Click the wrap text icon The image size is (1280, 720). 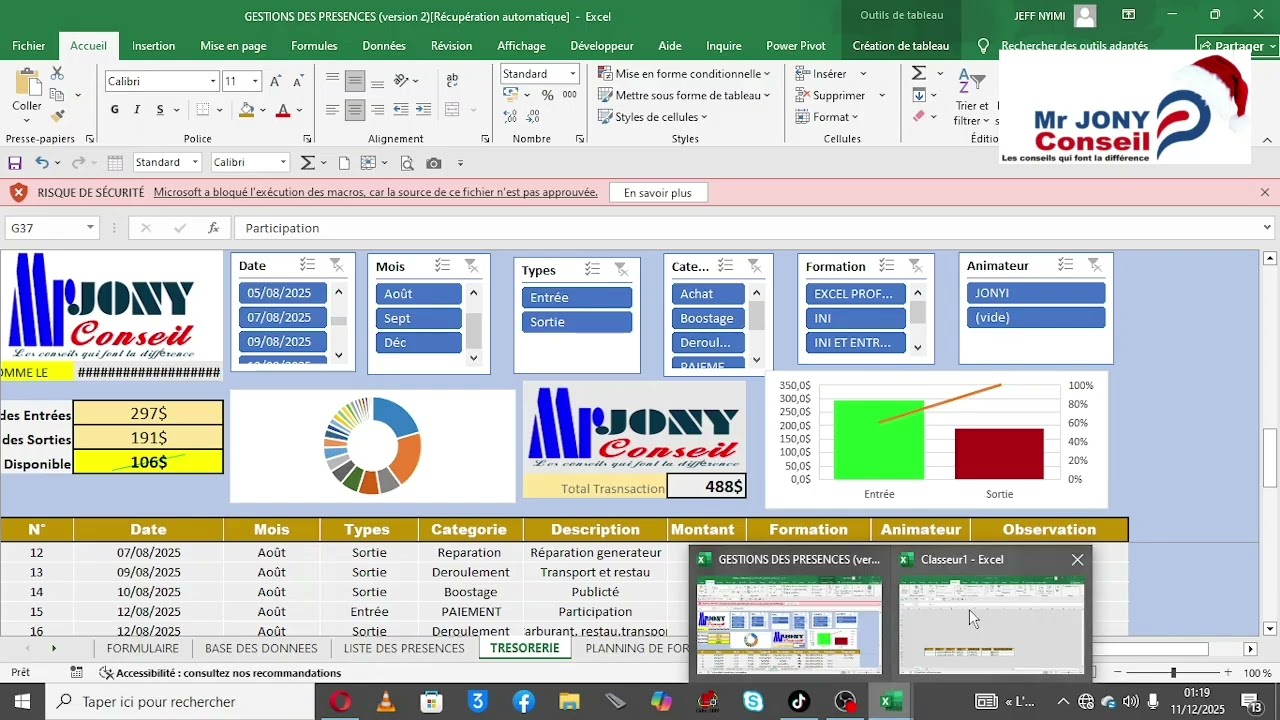click(x=452, y=80)
